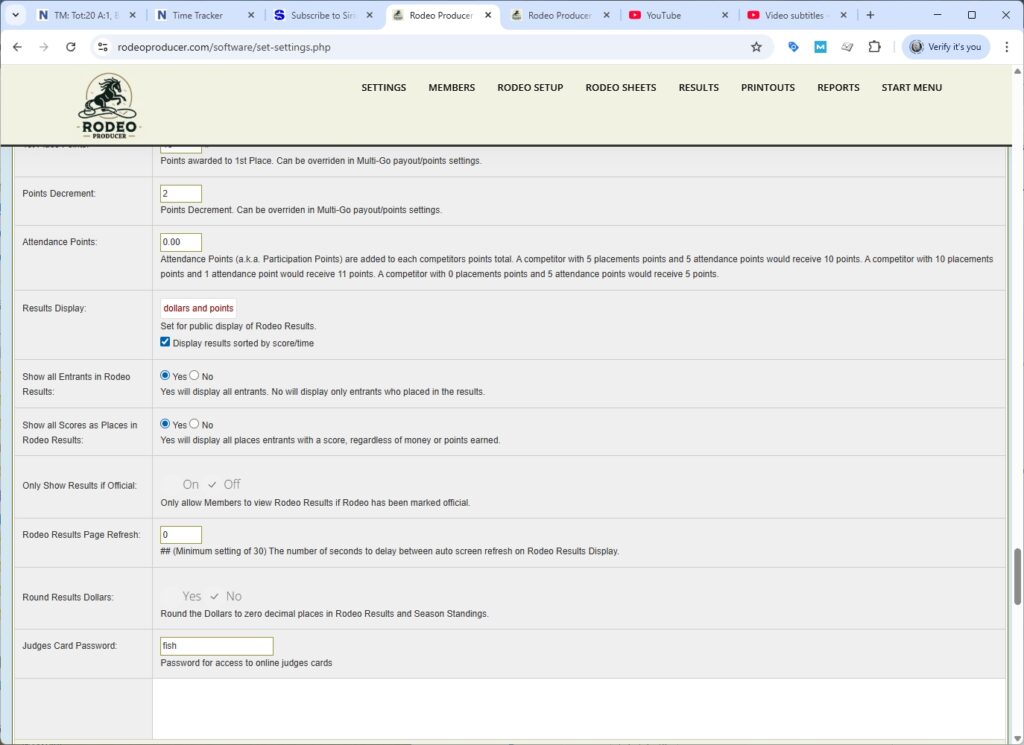Open the price-tag extension icon
Viewport: 1024px width, 745px height.
pyautogui.click(x=792, y=46)
